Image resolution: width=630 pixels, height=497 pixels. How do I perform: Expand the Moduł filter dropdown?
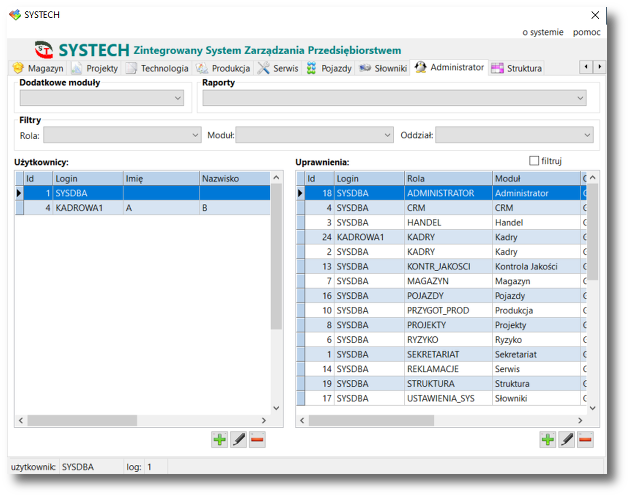(314, 135)
